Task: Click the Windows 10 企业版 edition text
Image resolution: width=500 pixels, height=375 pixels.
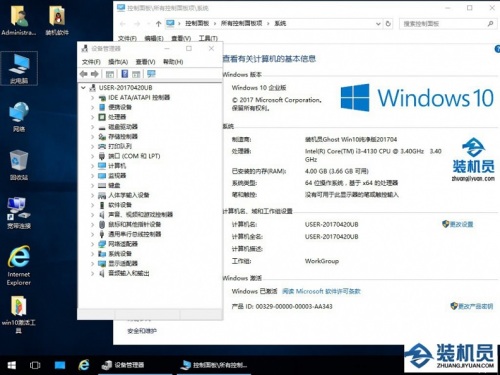Action: (x=259, y=88)
